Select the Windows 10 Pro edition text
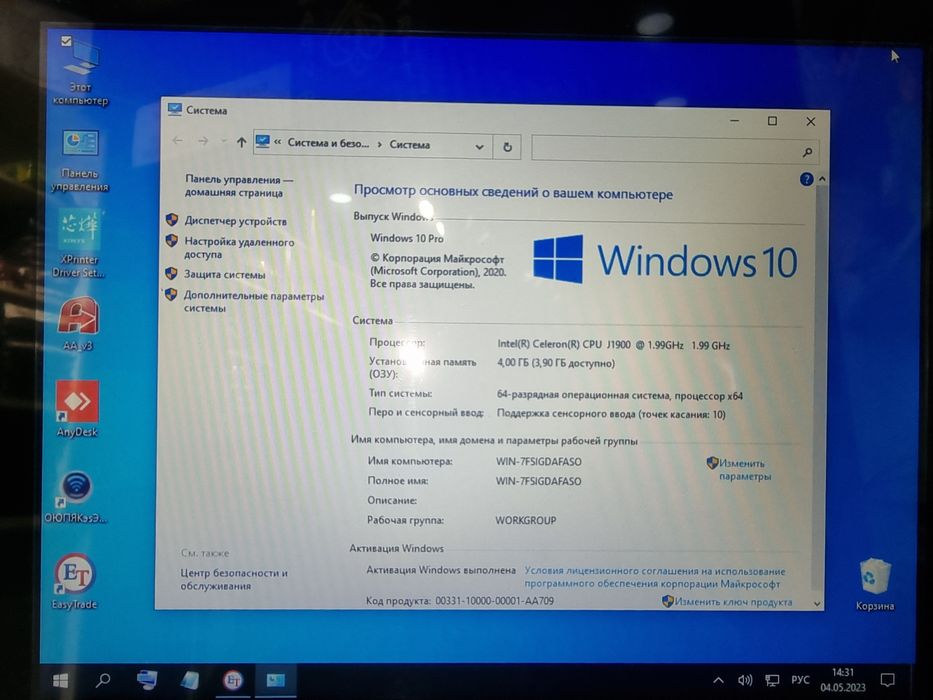The width and height of the screenshot is (933, 700). click(406, 238)
